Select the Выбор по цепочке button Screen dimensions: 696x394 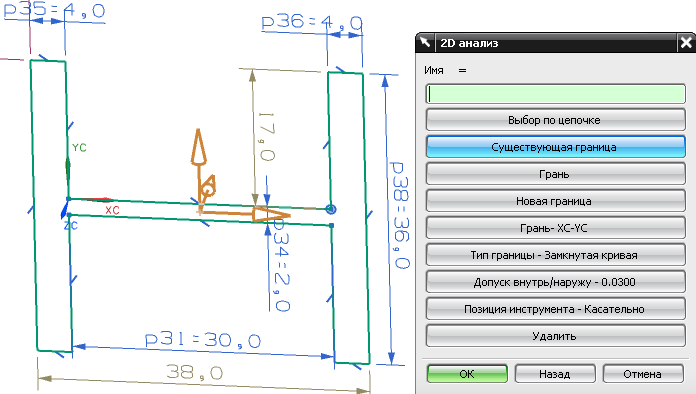coord(555,120)
